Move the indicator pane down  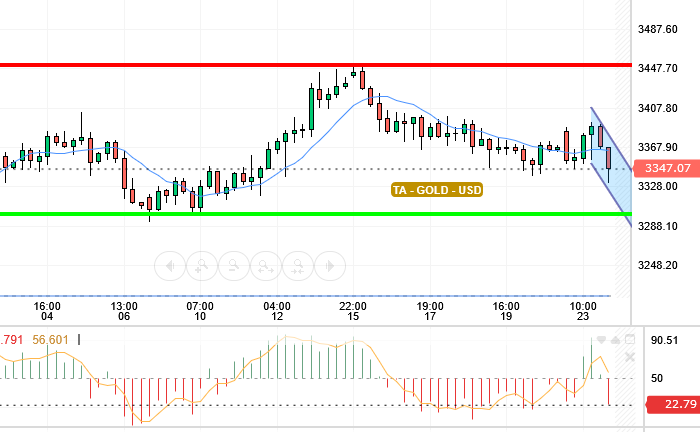click(x=601, y=340)
